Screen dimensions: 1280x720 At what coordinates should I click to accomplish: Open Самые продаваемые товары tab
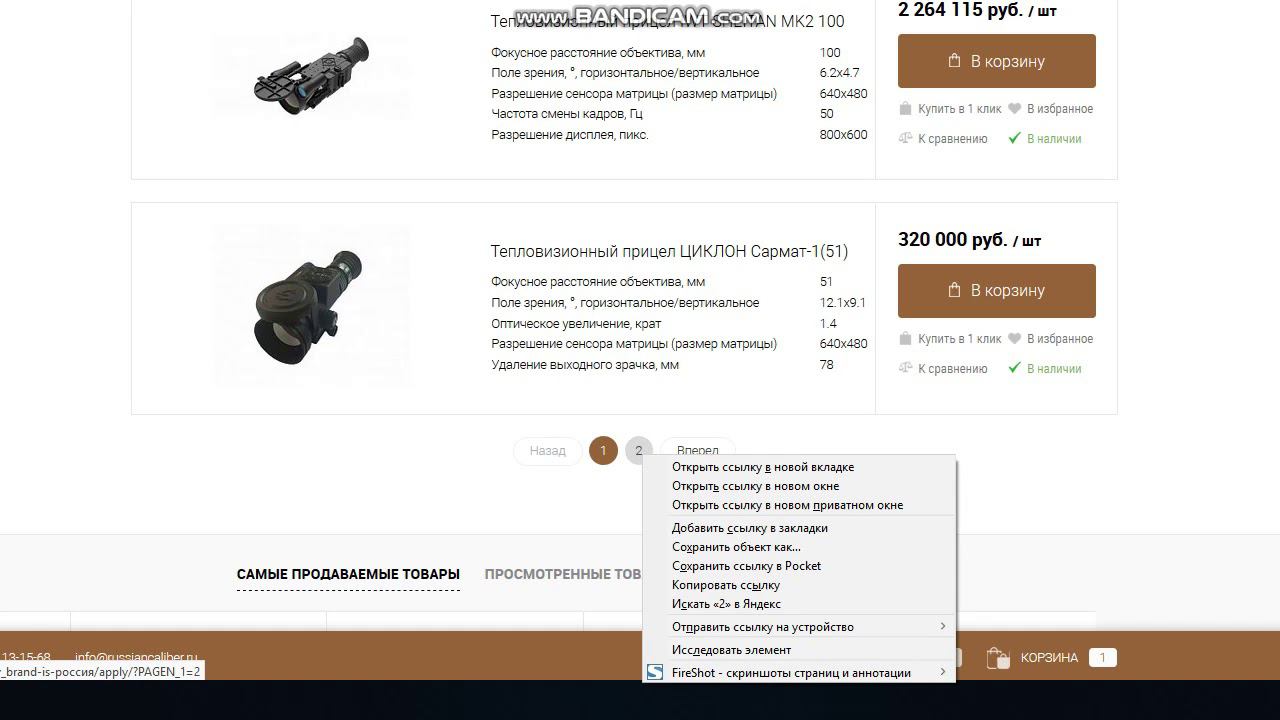(348, 574)
